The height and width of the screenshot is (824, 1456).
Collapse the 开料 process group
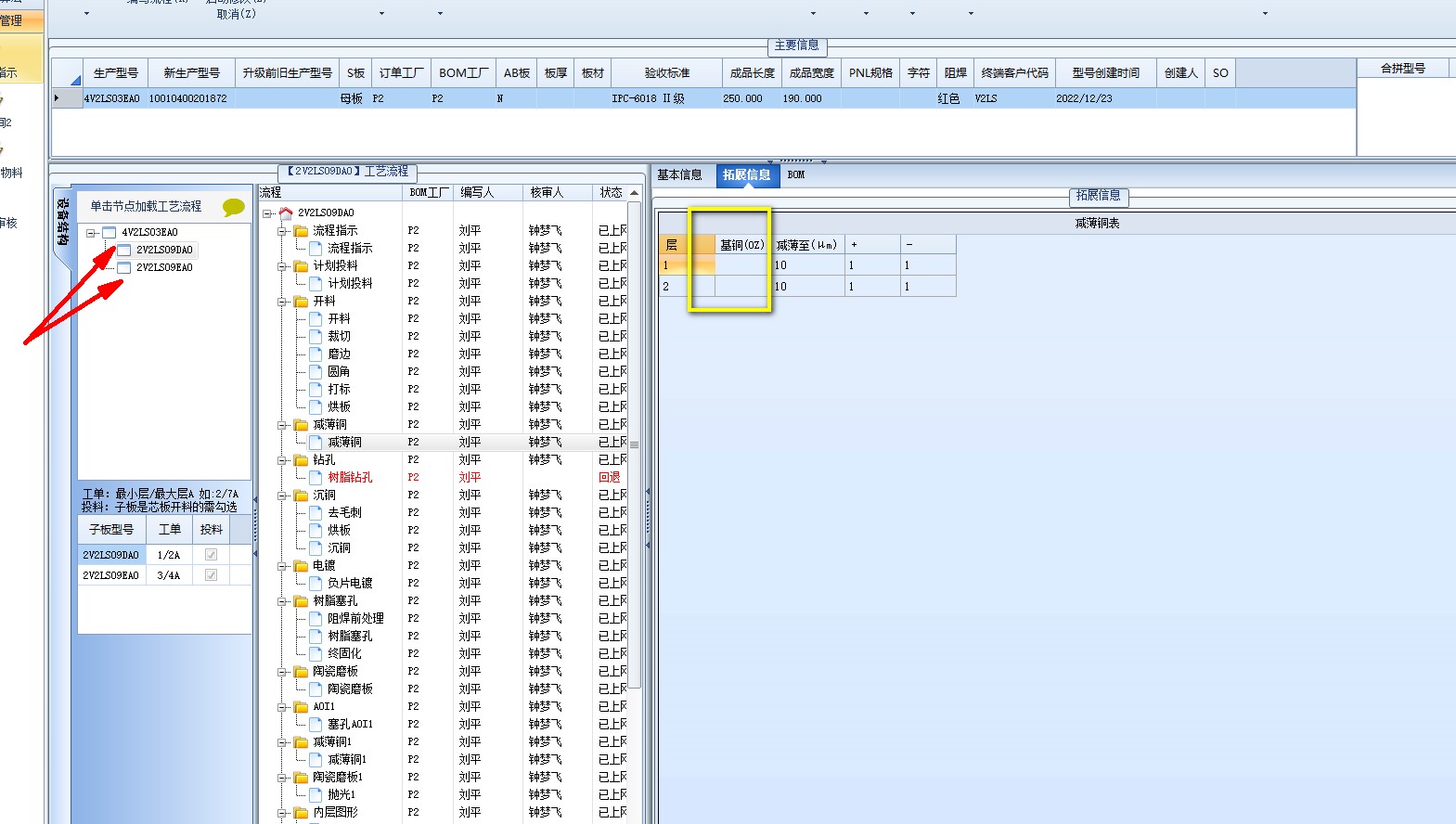pos(282,301)
